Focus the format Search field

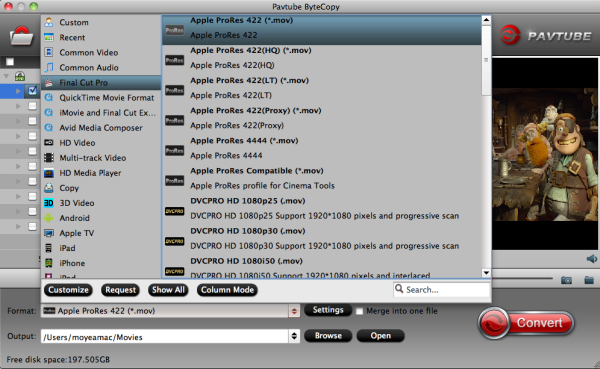coord(442,290)
